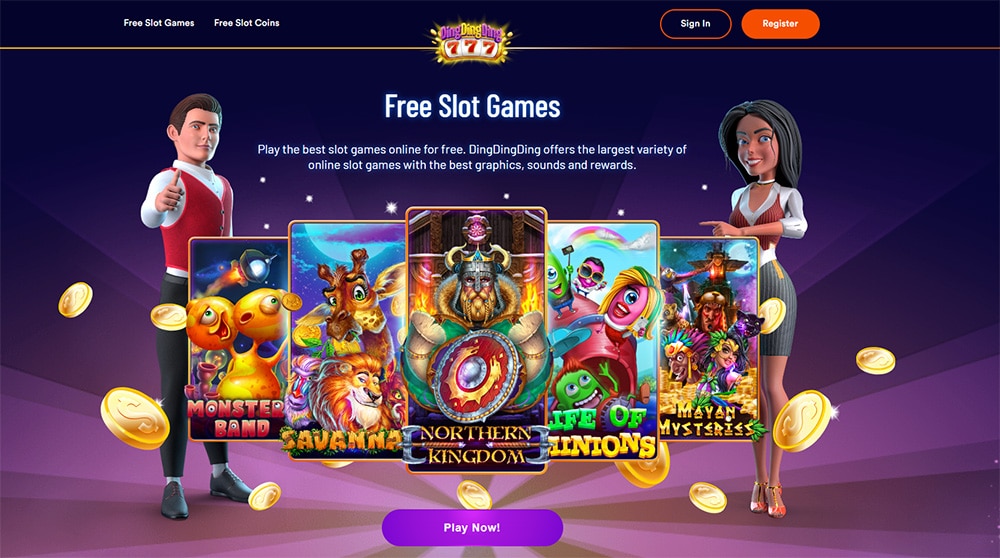Click the large gold coin beside woman's legs
Image resolution: width=1000 pixels, height=558 pixels.
(802, 421)
